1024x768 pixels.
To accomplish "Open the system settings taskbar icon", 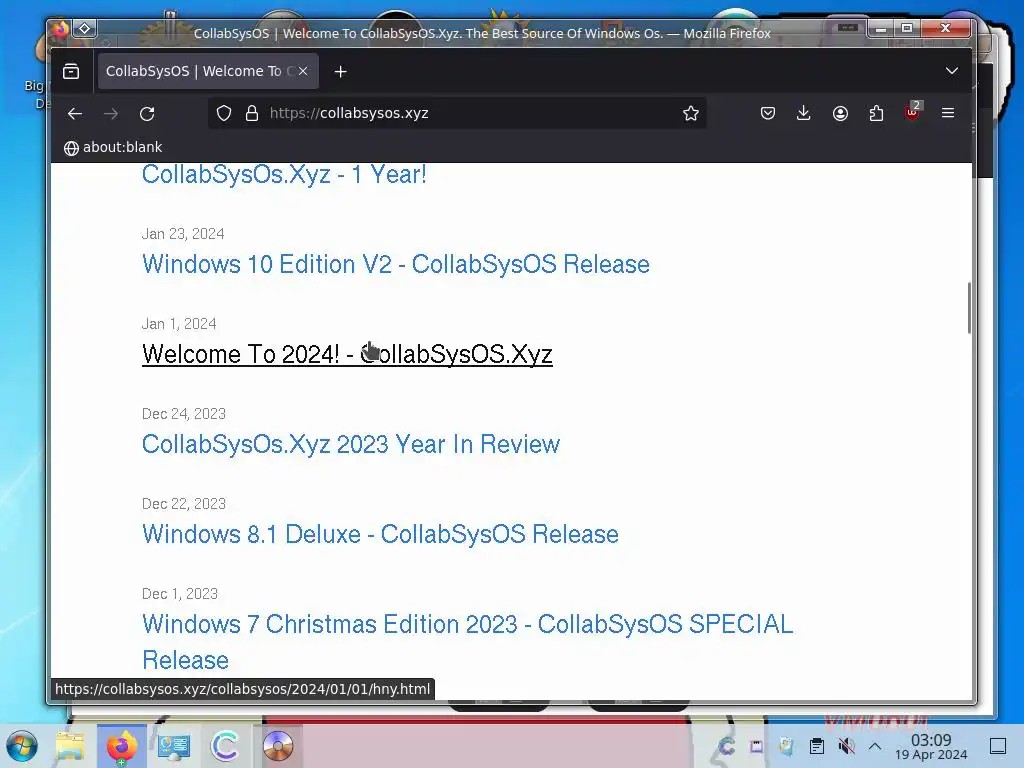I will pos(173,746).
